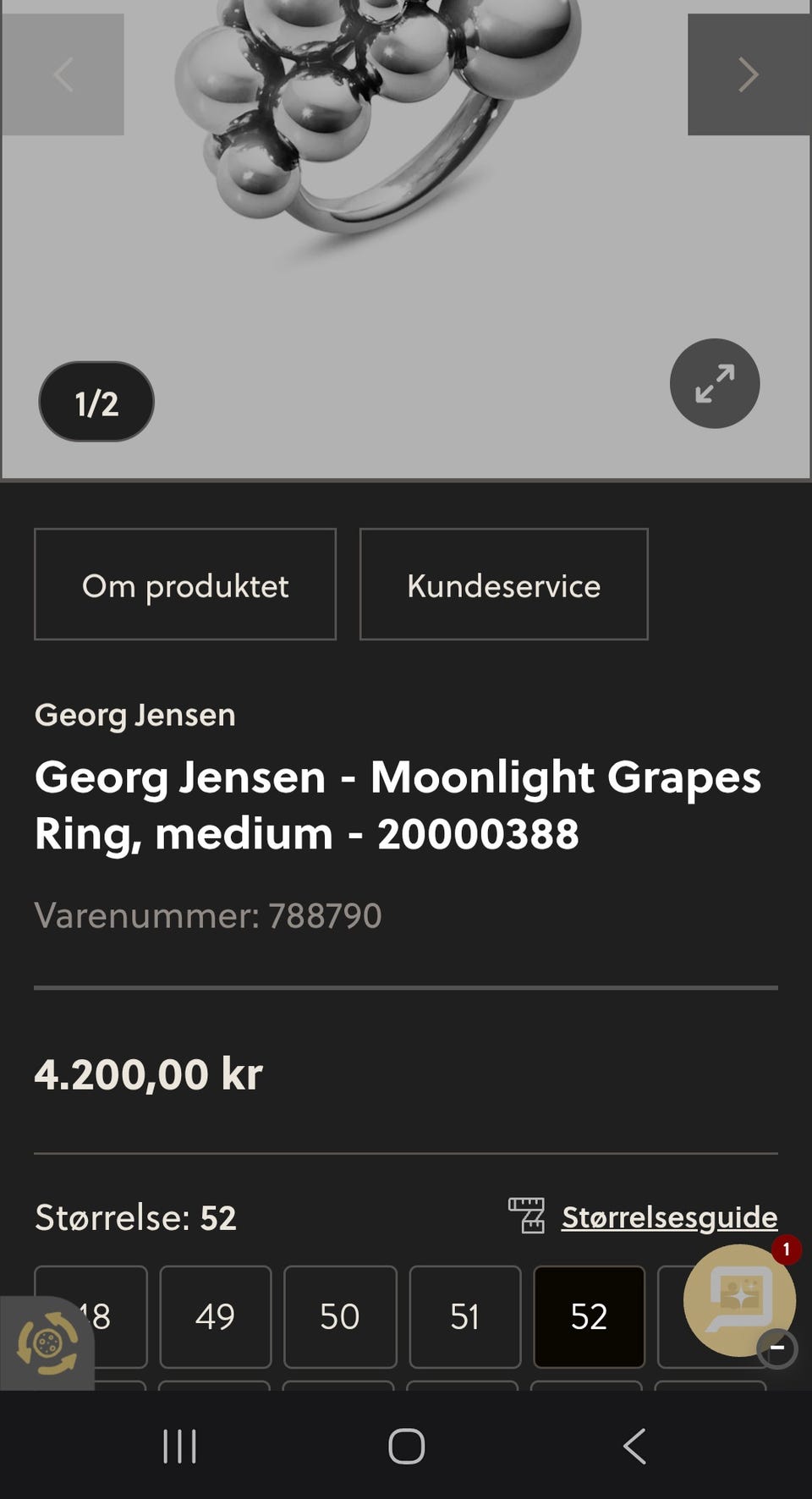Select ring size 50
Screen dimensions: 812x1499
click(x=340, y=1316)
